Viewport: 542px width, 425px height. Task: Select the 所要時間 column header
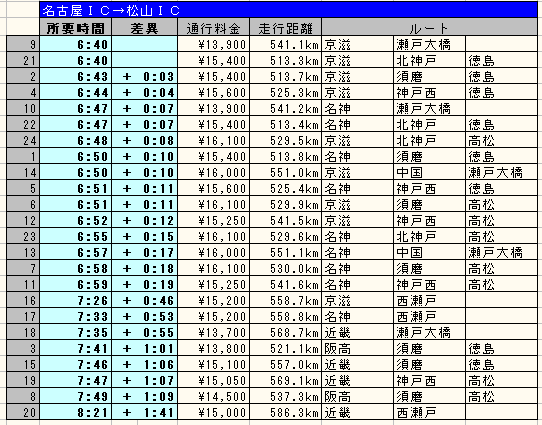76,27
